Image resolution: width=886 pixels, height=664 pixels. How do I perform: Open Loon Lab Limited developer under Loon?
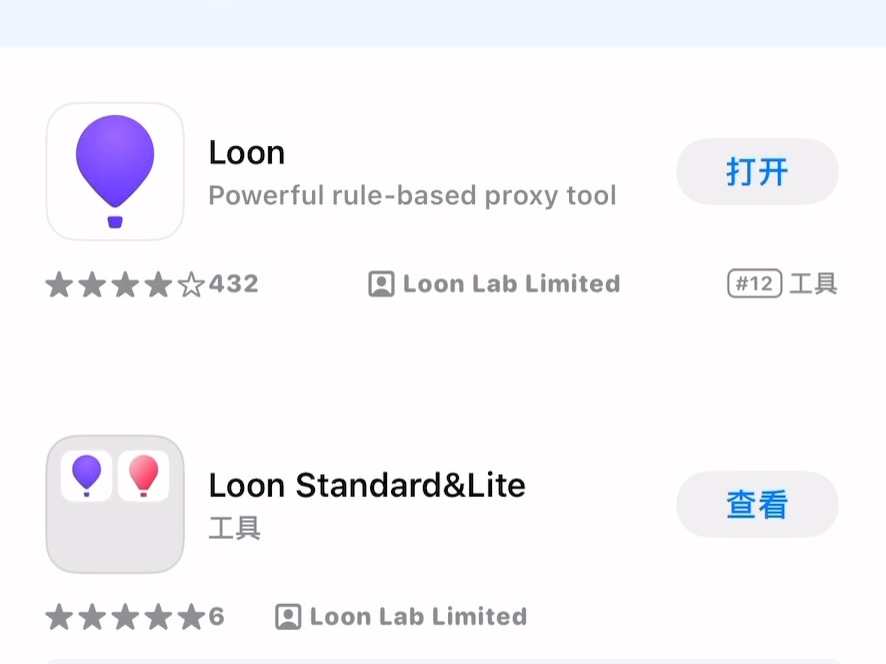pos(511,284)
